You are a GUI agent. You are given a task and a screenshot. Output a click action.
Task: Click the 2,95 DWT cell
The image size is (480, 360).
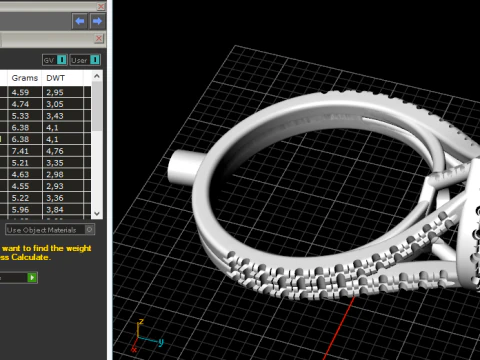(63, 92)
